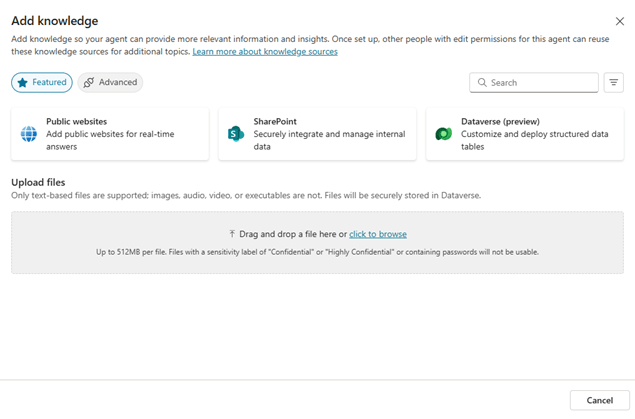Choose the SharePoint knowledge source title
This screenshot has width=635, height=419.
275,122
